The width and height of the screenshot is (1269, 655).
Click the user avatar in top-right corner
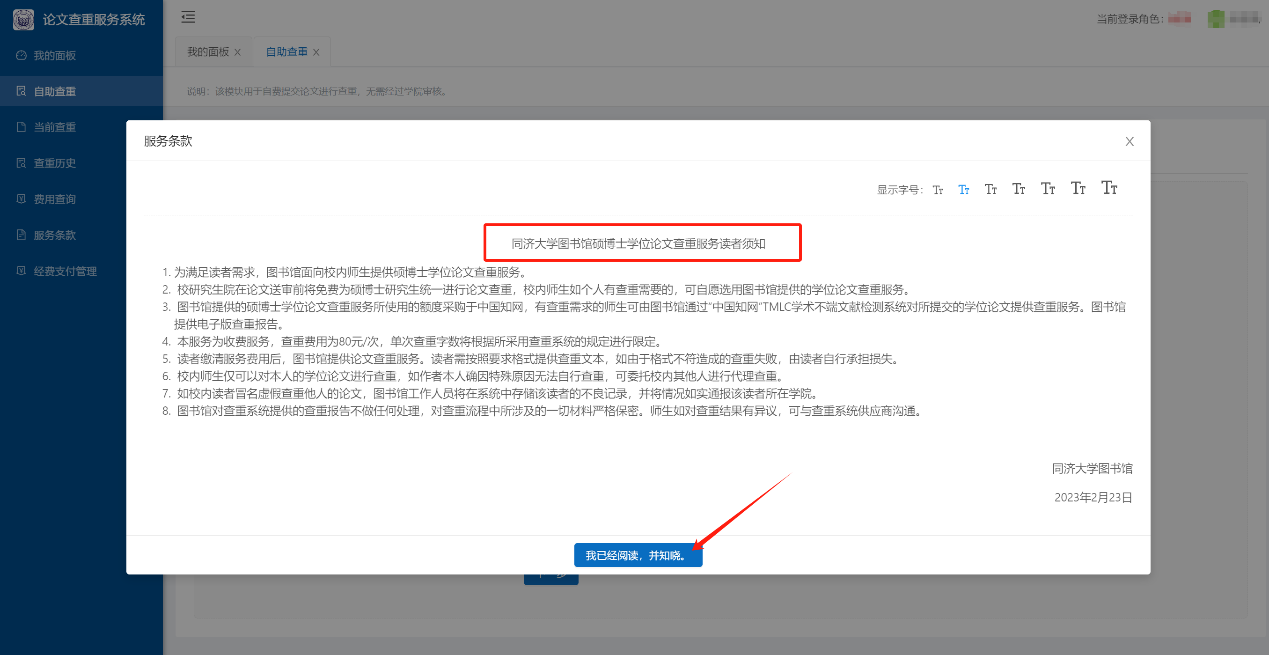point(1216,18)
